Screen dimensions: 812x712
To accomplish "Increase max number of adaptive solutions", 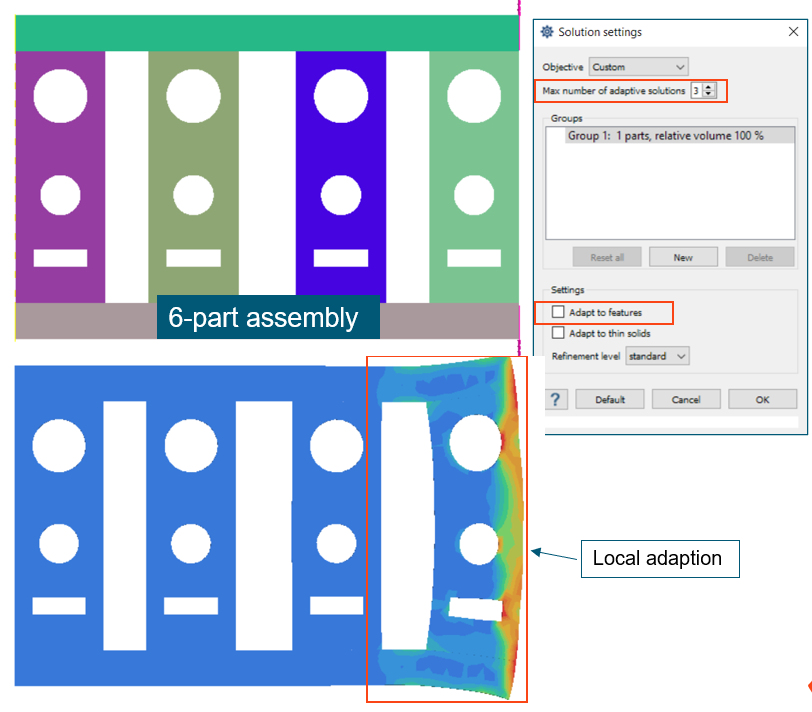I will pyautogui.click(x=709, y=87).
